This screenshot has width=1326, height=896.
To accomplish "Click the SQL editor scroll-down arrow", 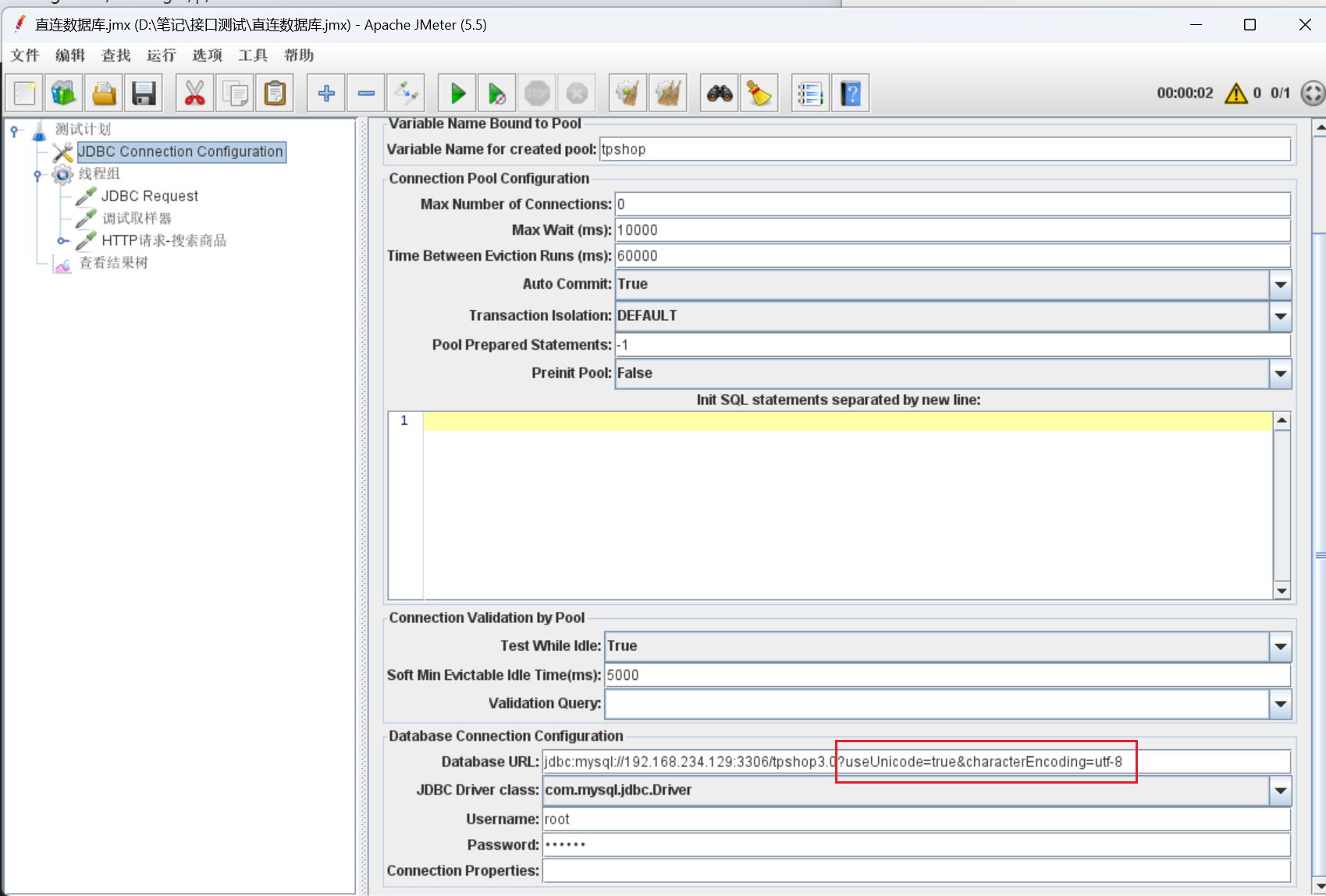I will tap(1282, 591).
